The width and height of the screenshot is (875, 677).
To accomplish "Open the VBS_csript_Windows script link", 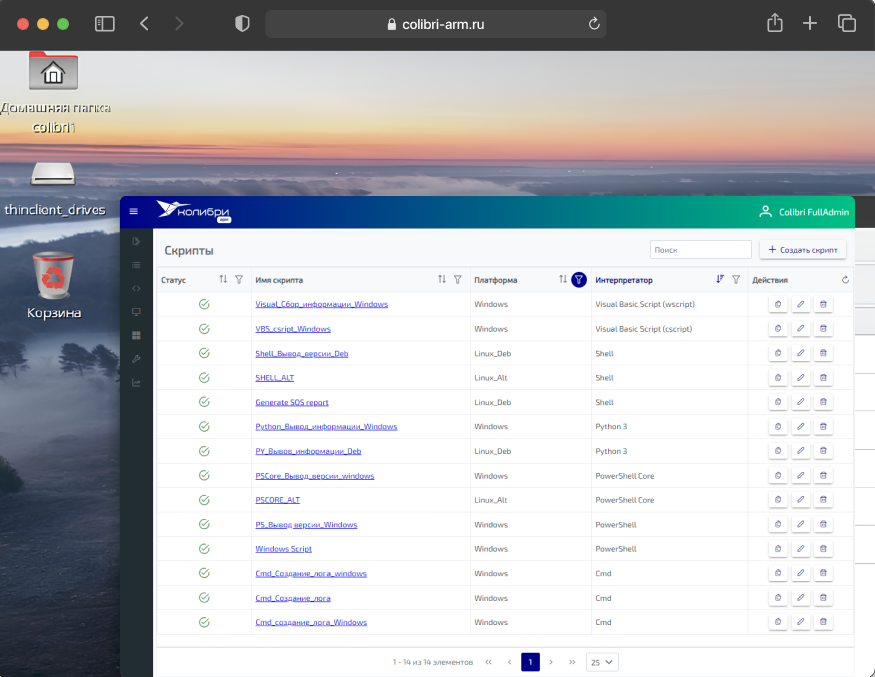I will 293,329.
